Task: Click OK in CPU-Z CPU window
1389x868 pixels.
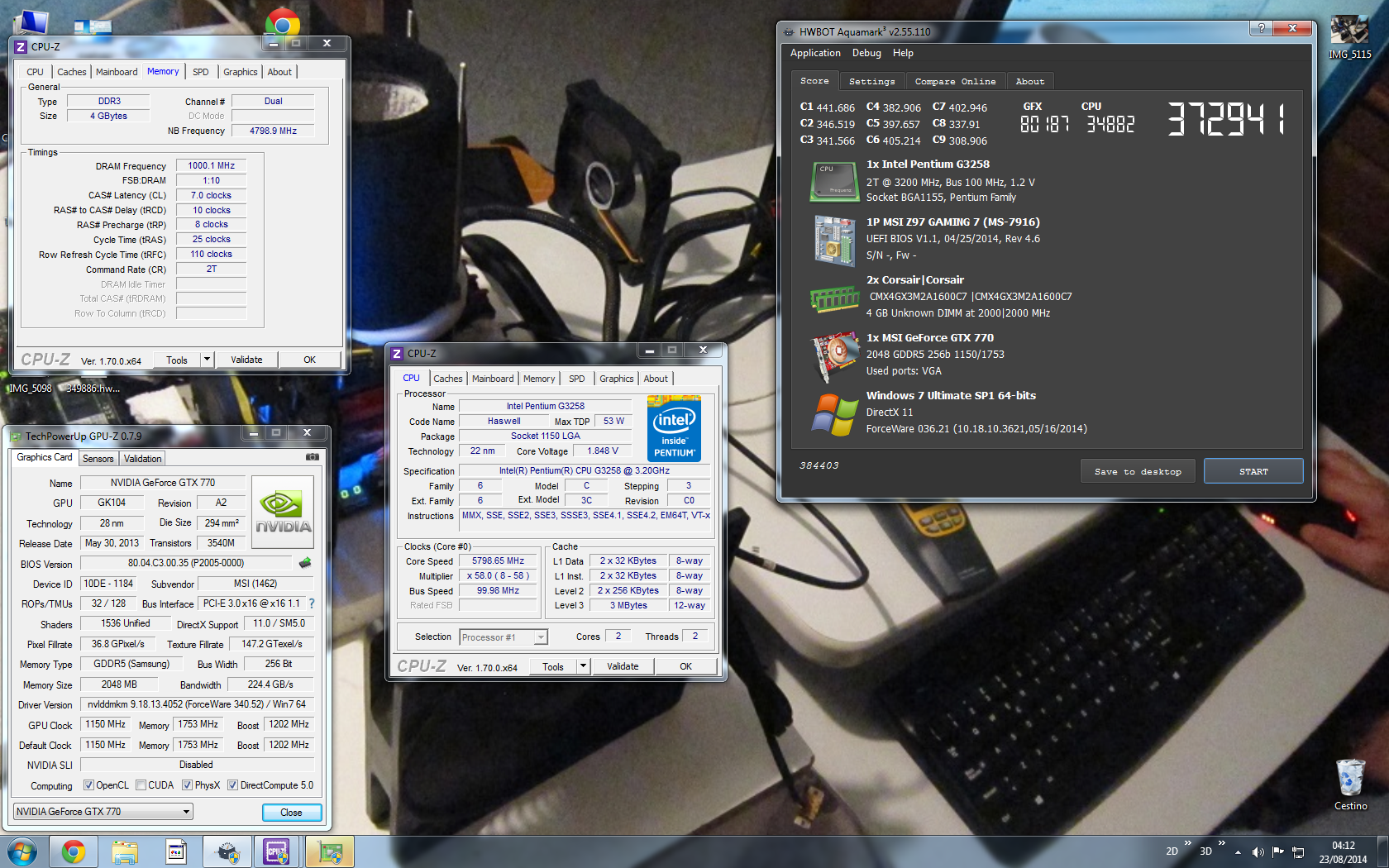Action: pos(686,666)
